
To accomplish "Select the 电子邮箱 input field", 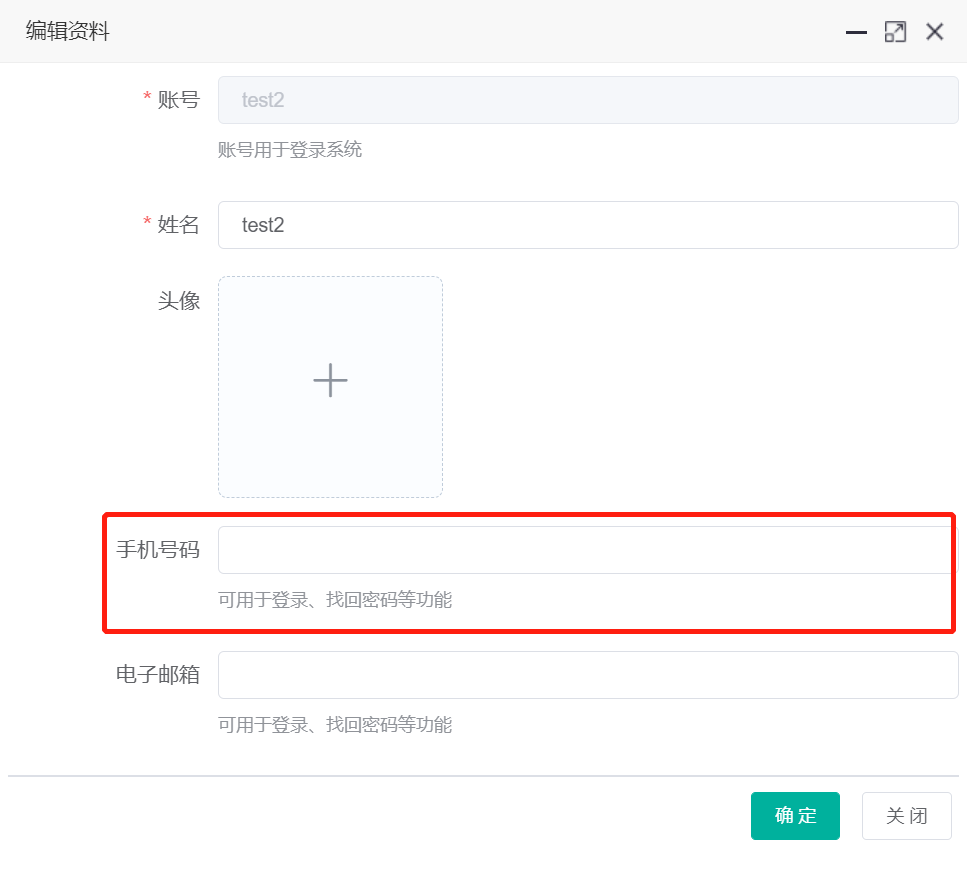I will [588, 675].
